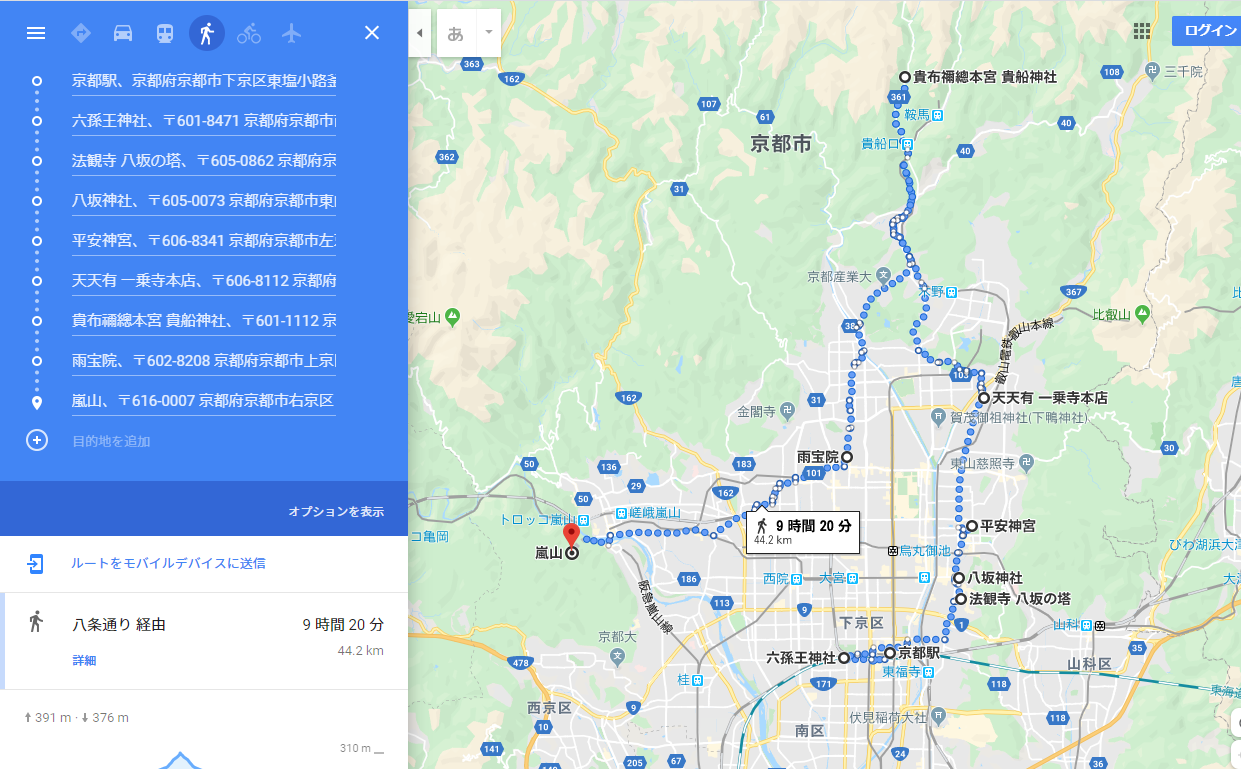This screenshot has width=1241, height=769.
Task: Click the 京都市 city label
Action: pyautogui.click(x=781, y=144)
